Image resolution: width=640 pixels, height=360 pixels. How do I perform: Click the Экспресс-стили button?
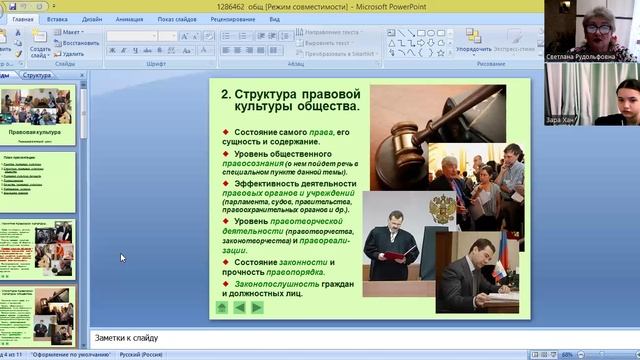[x=514, y=41]
